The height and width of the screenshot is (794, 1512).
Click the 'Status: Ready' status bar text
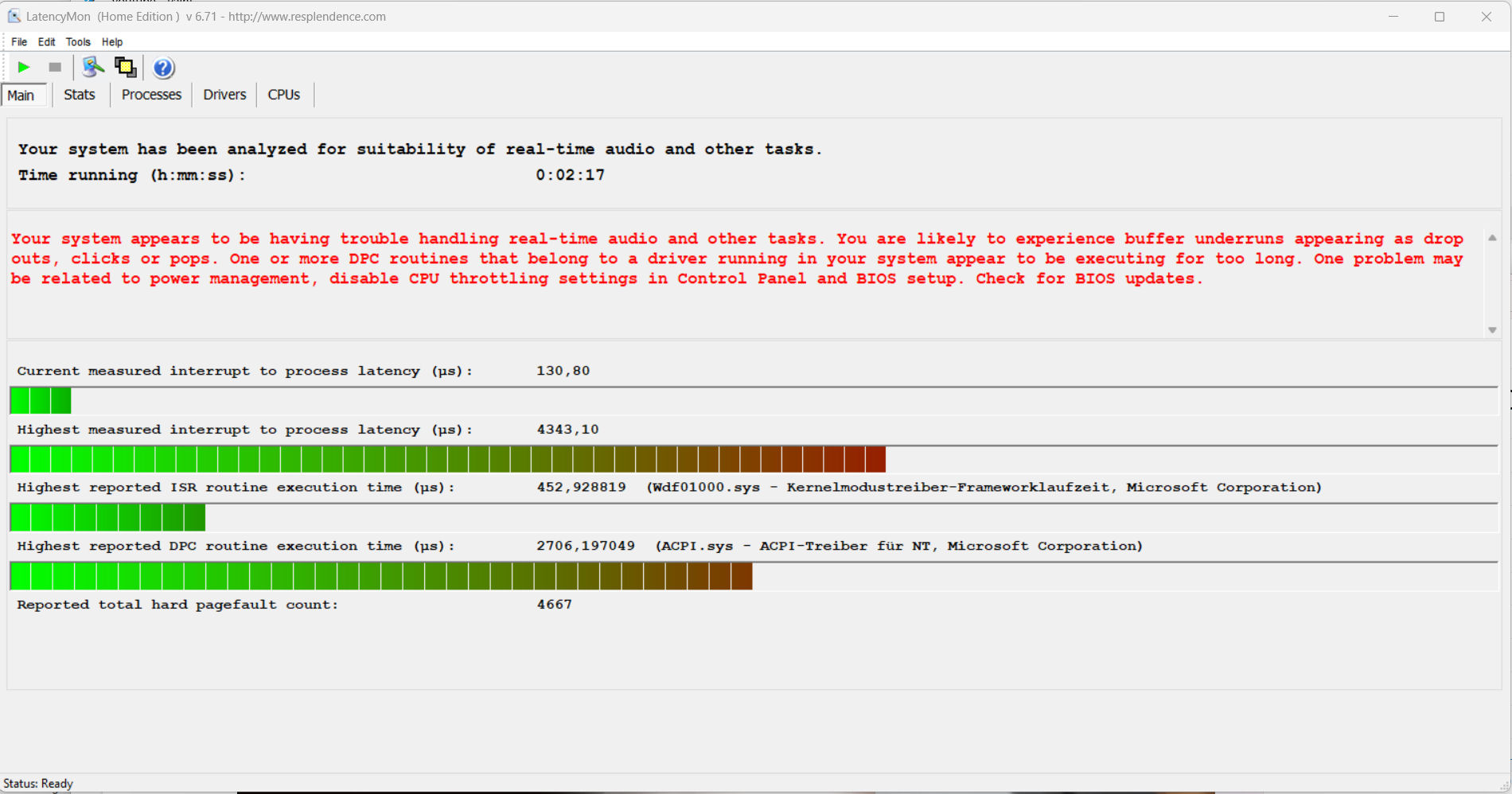click(x=38, y=784)
